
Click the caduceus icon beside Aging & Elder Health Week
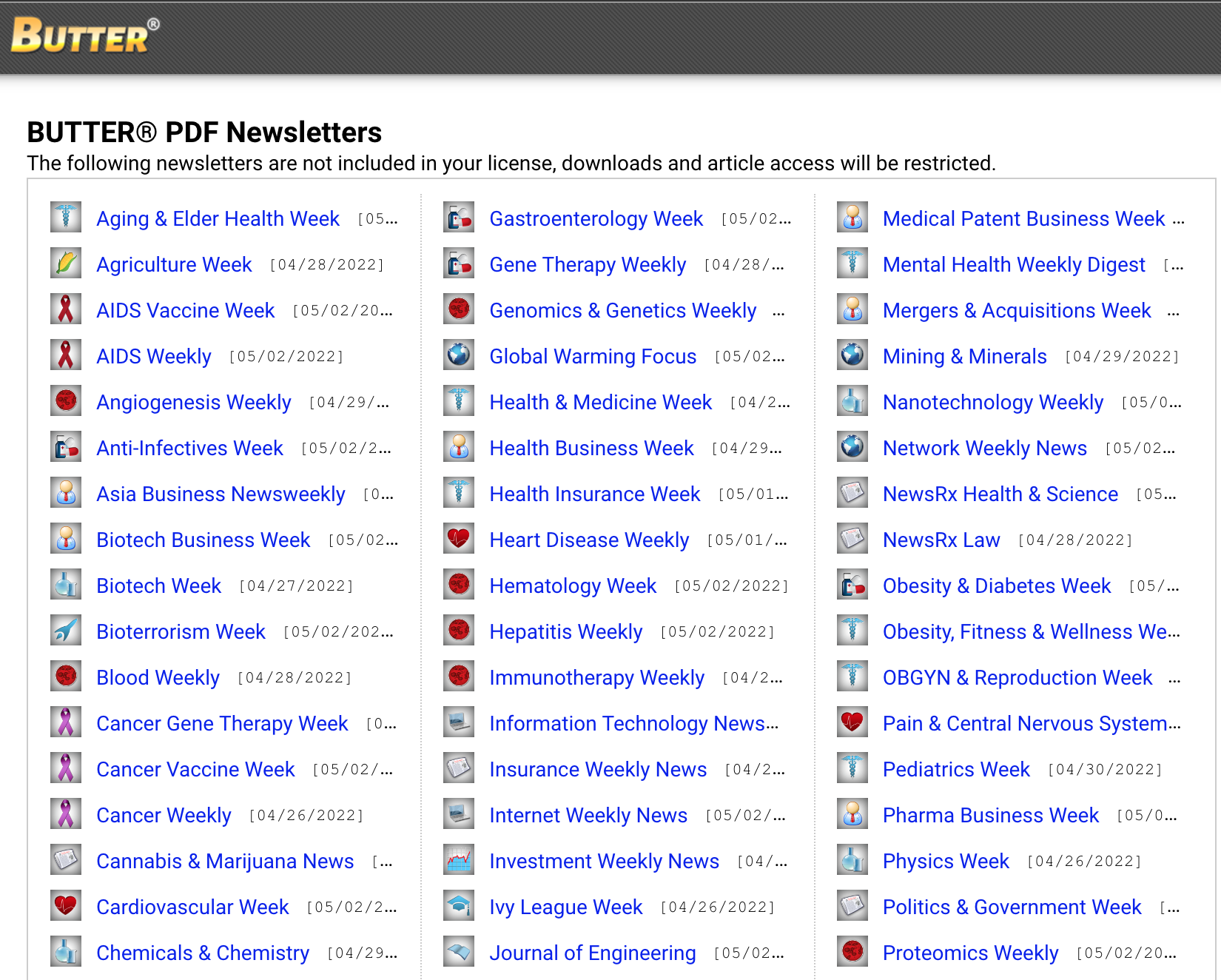66,218
